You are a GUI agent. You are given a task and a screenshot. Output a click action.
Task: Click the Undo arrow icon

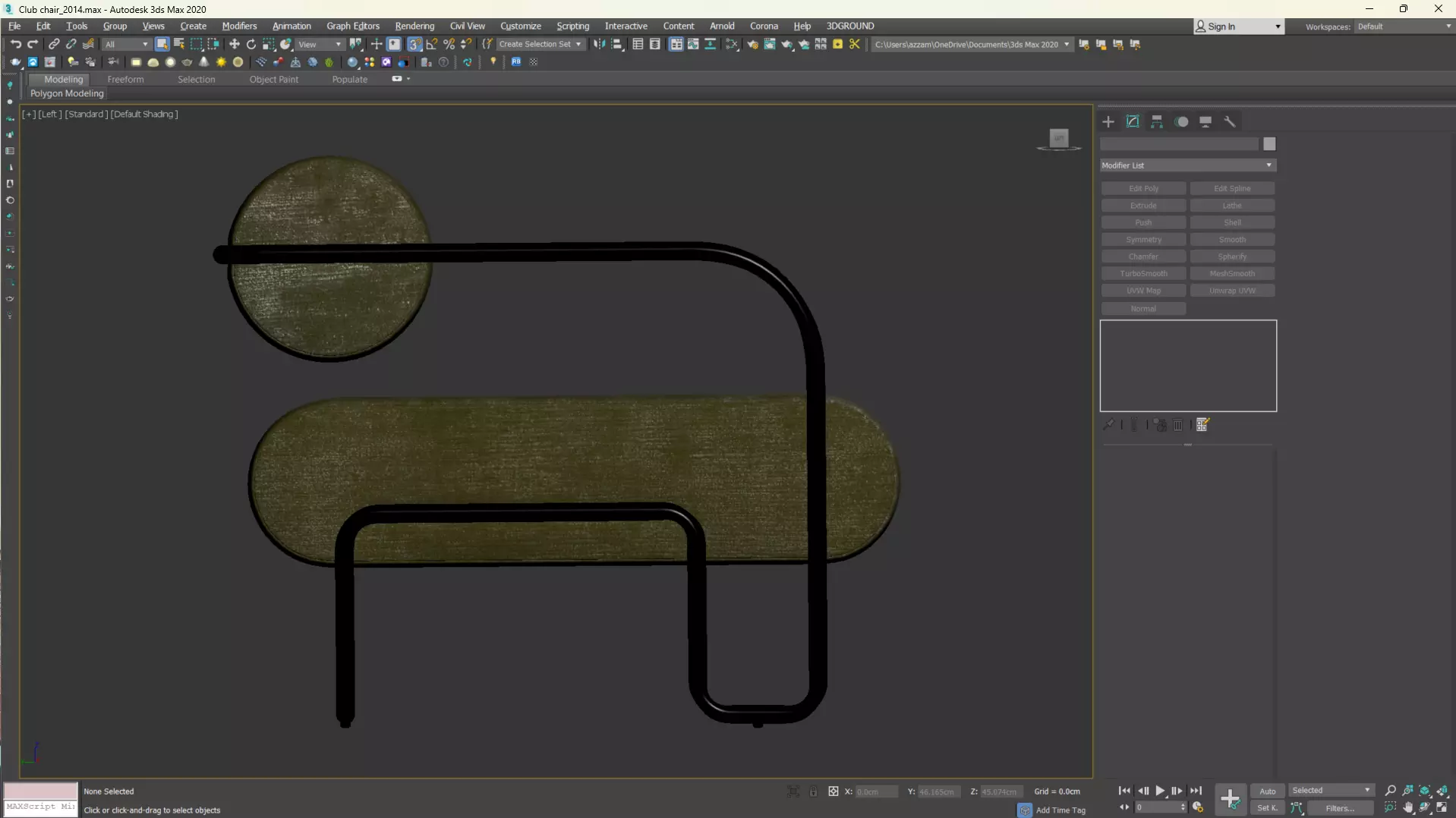pyautogui.click(x=16, y=44)
